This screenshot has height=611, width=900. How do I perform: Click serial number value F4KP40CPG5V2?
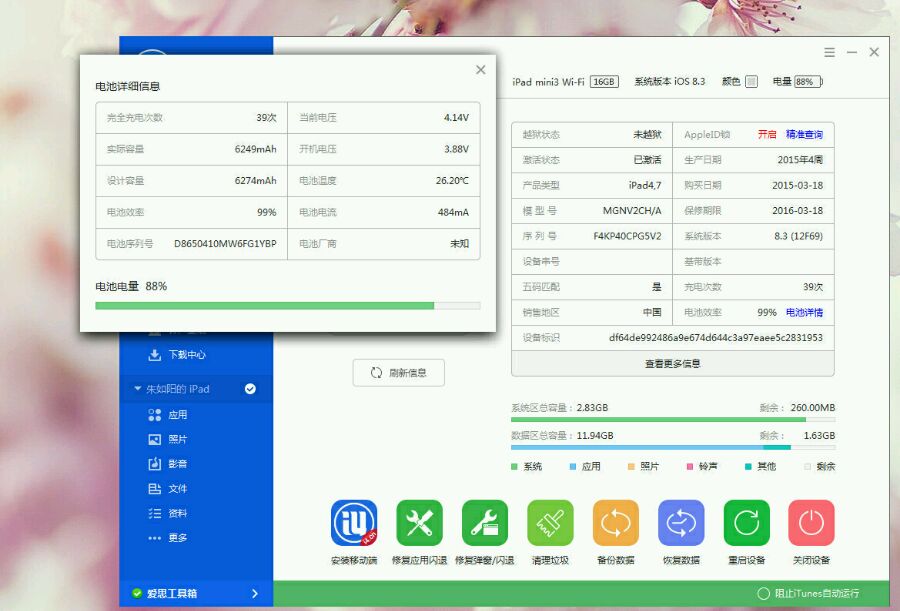(x=627, y=236)
